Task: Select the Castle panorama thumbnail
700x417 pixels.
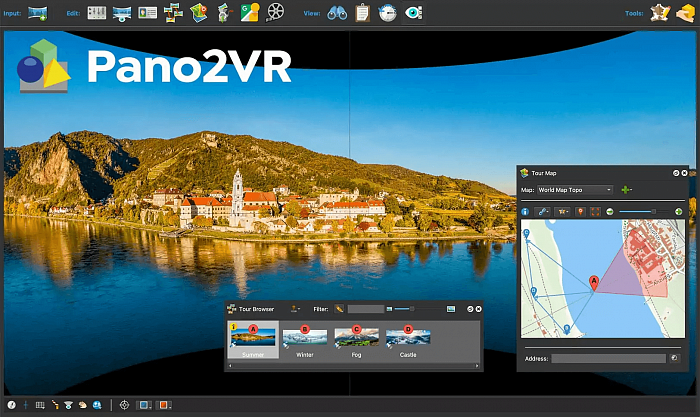Action: (408, 338)
